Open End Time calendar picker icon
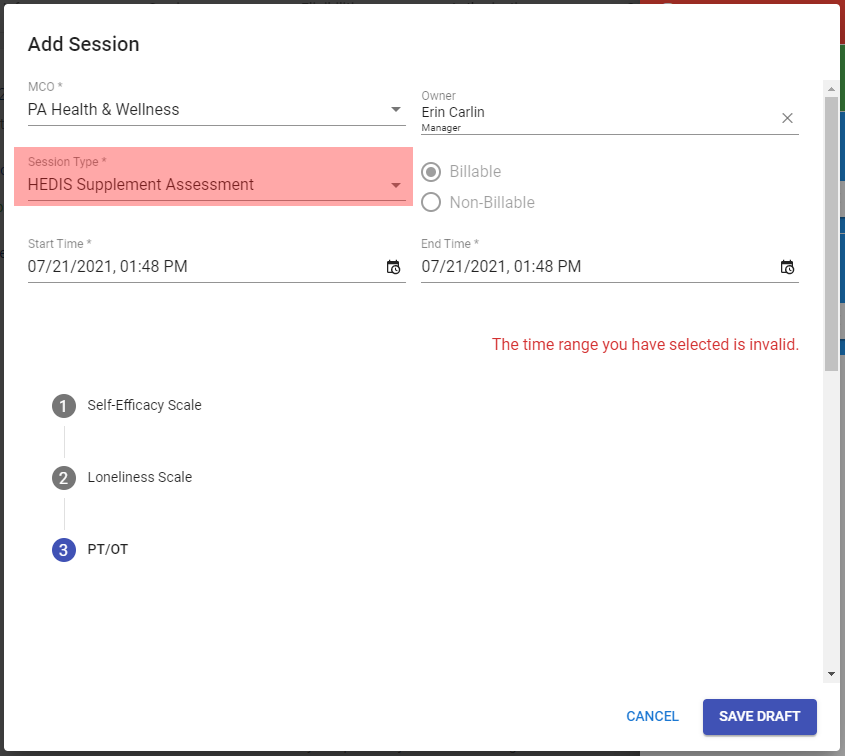 pyautogui.click(x=787, y=267)
